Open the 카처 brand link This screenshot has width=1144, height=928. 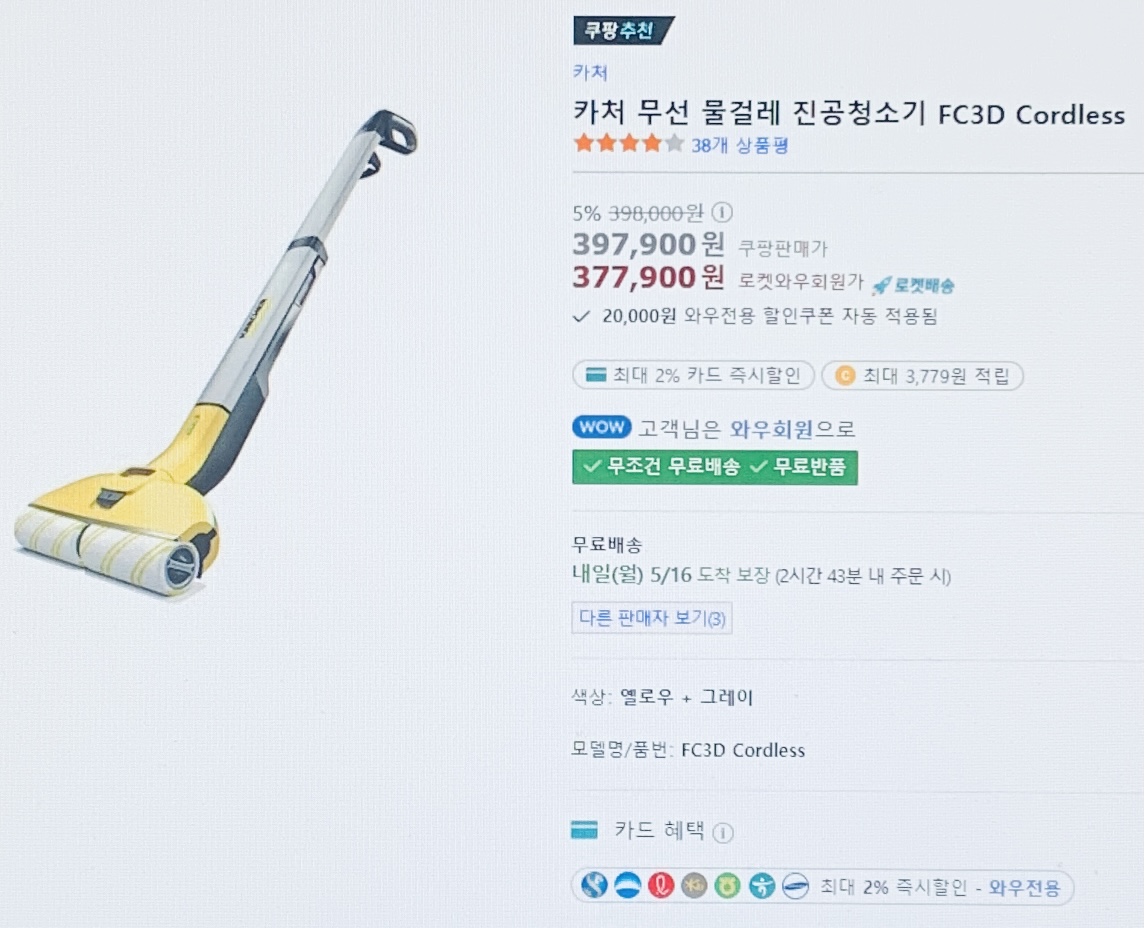pyautogui.click(x=590, y=72)
